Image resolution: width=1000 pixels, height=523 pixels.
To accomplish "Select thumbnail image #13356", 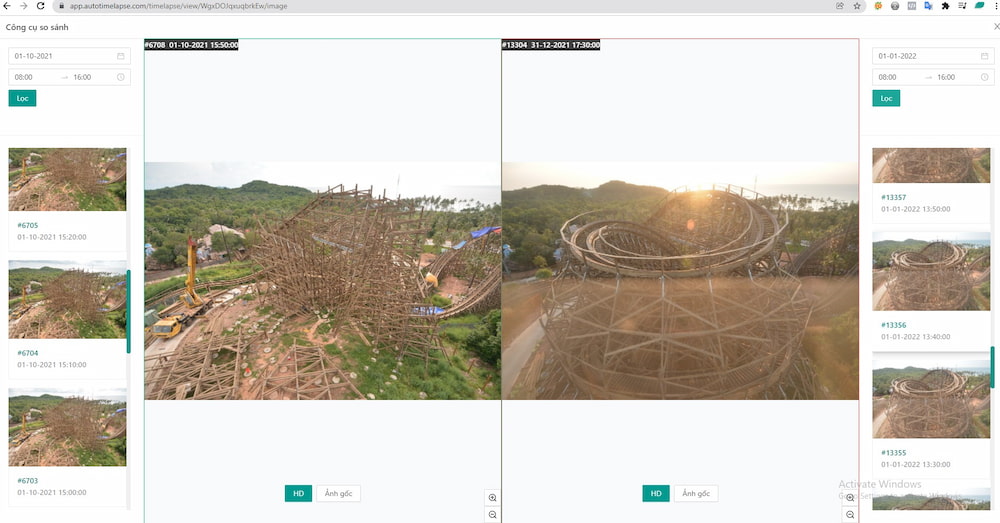I will [931, 272].
